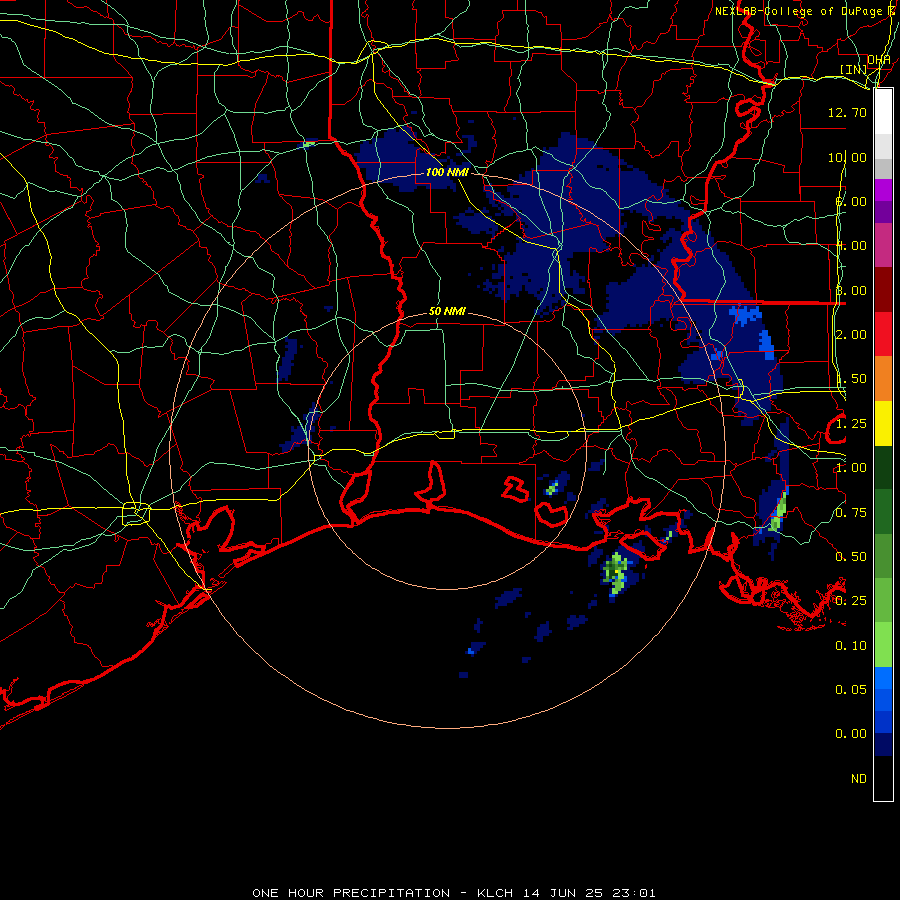Select the 10.00 legend value

[847, 157]
